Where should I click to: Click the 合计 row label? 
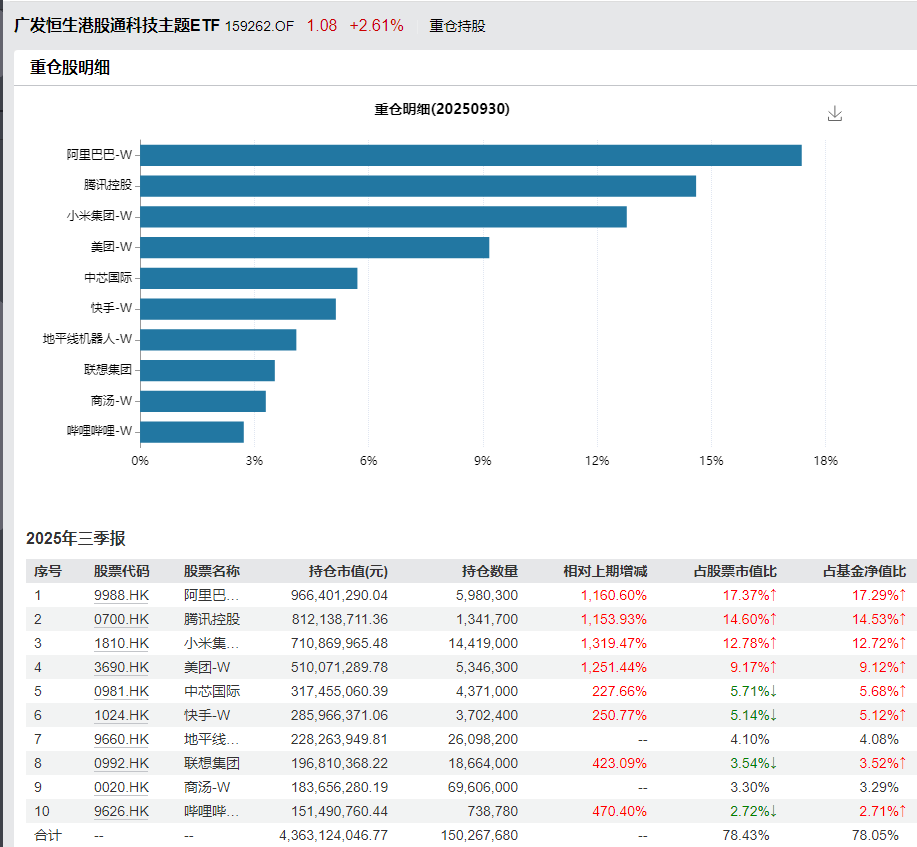coord(48,835)
